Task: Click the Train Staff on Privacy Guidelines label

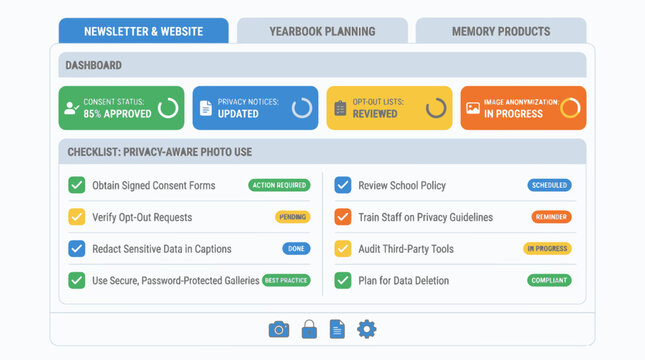Action: (x=425, y=217)
